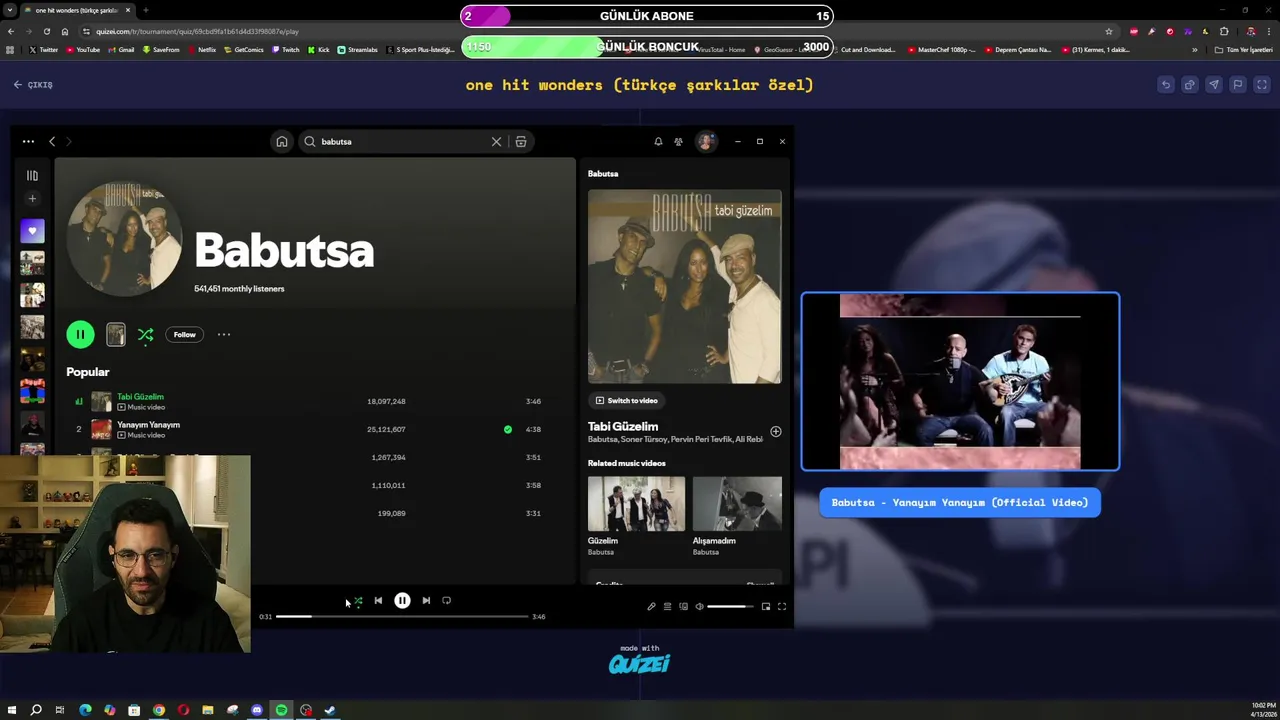
Task: Follow the artist Babutsa
Action: coord(185,335)
